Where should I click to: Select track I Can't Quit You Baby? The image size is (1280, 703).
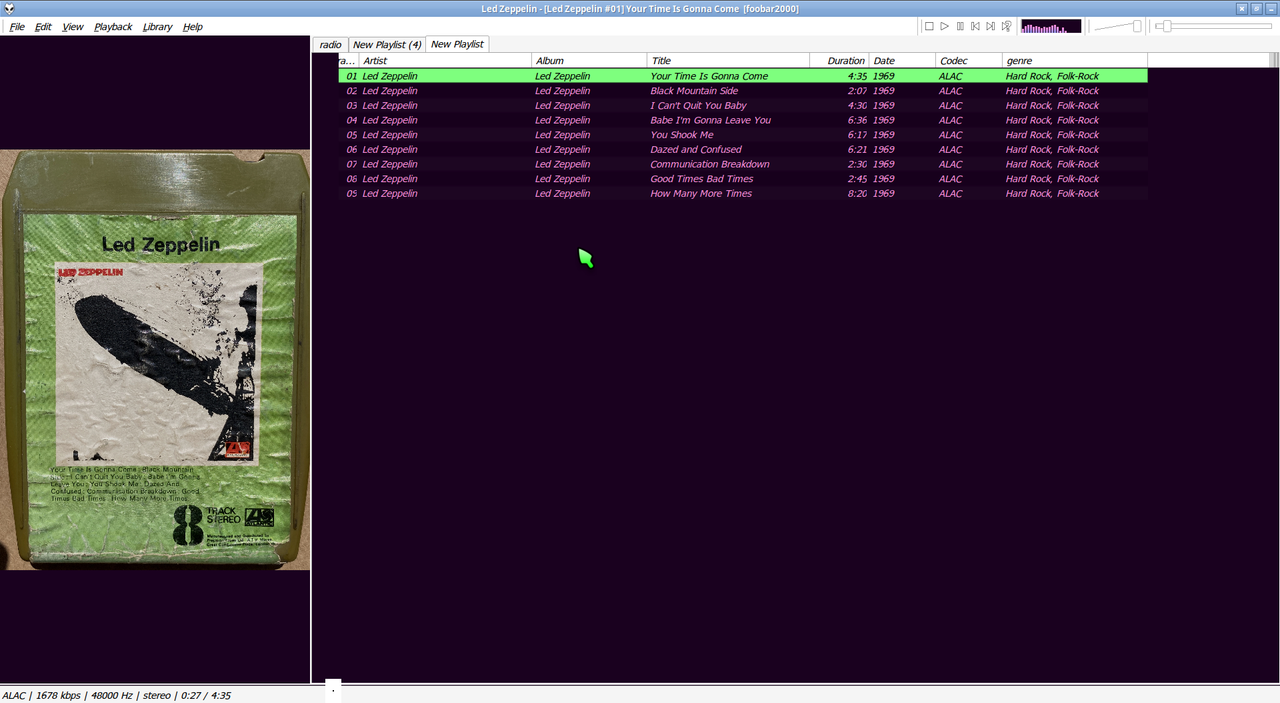[743, 105]
